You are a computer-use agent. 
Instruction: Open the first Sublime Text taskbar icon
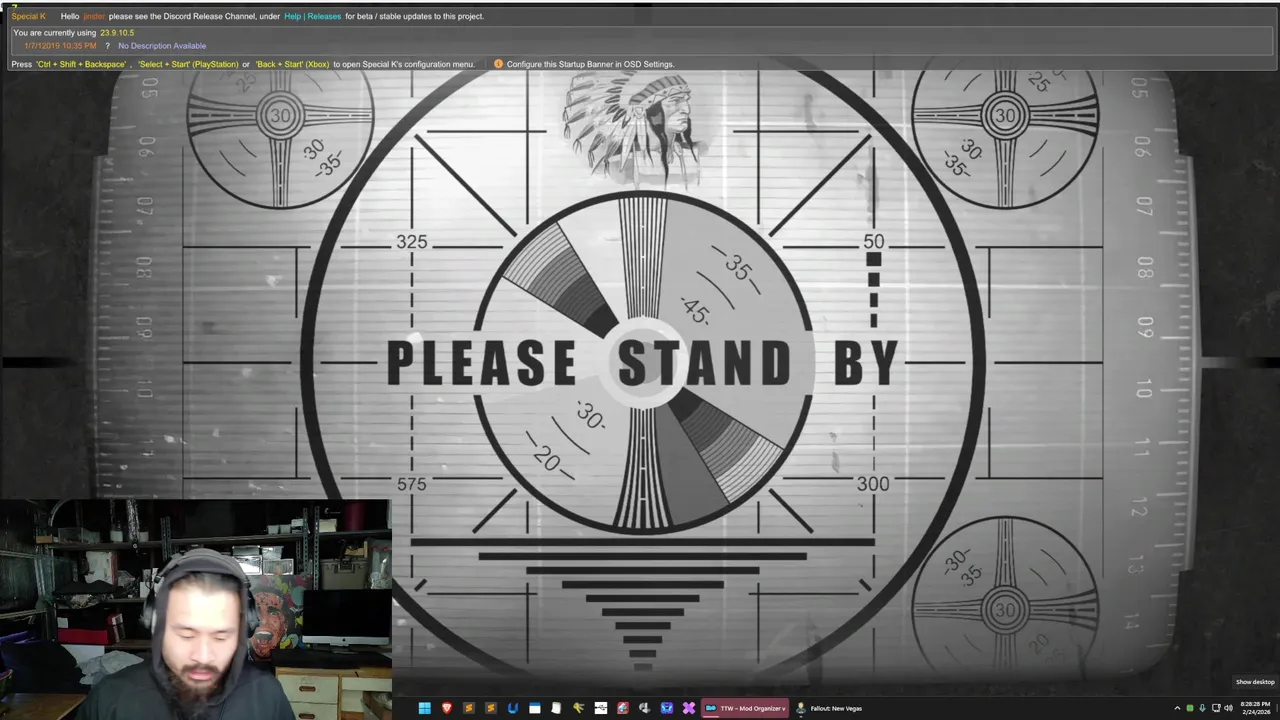point(468,708)
